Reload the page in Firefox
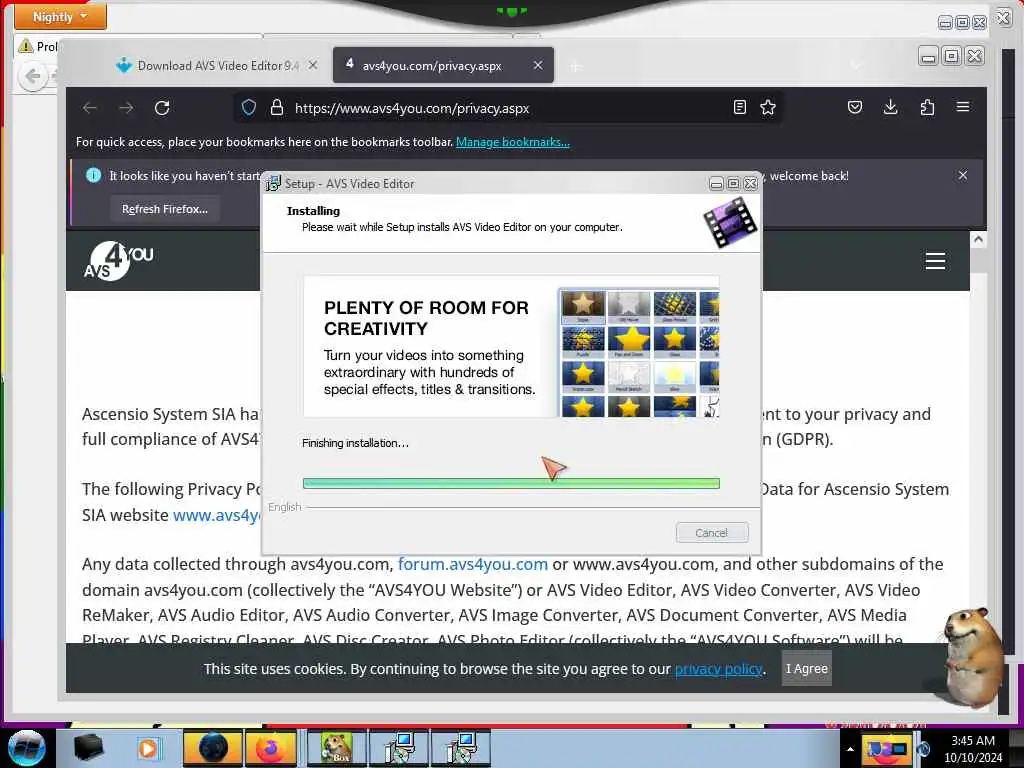The height and width of the screenshot is (768, 1024). click(162, 108)
